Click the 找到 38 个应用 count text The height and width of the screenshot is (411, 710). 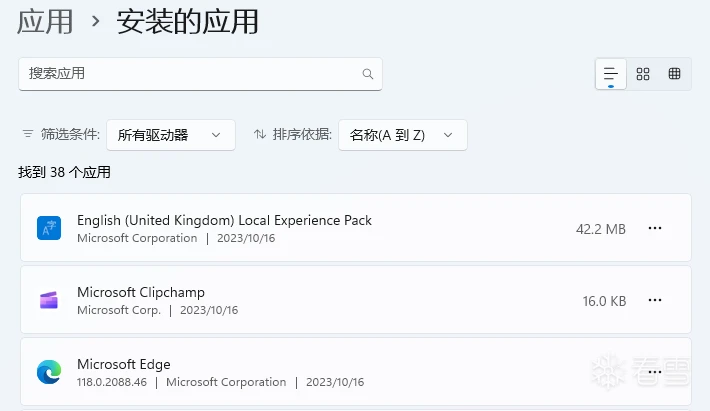tap(64, 172)
